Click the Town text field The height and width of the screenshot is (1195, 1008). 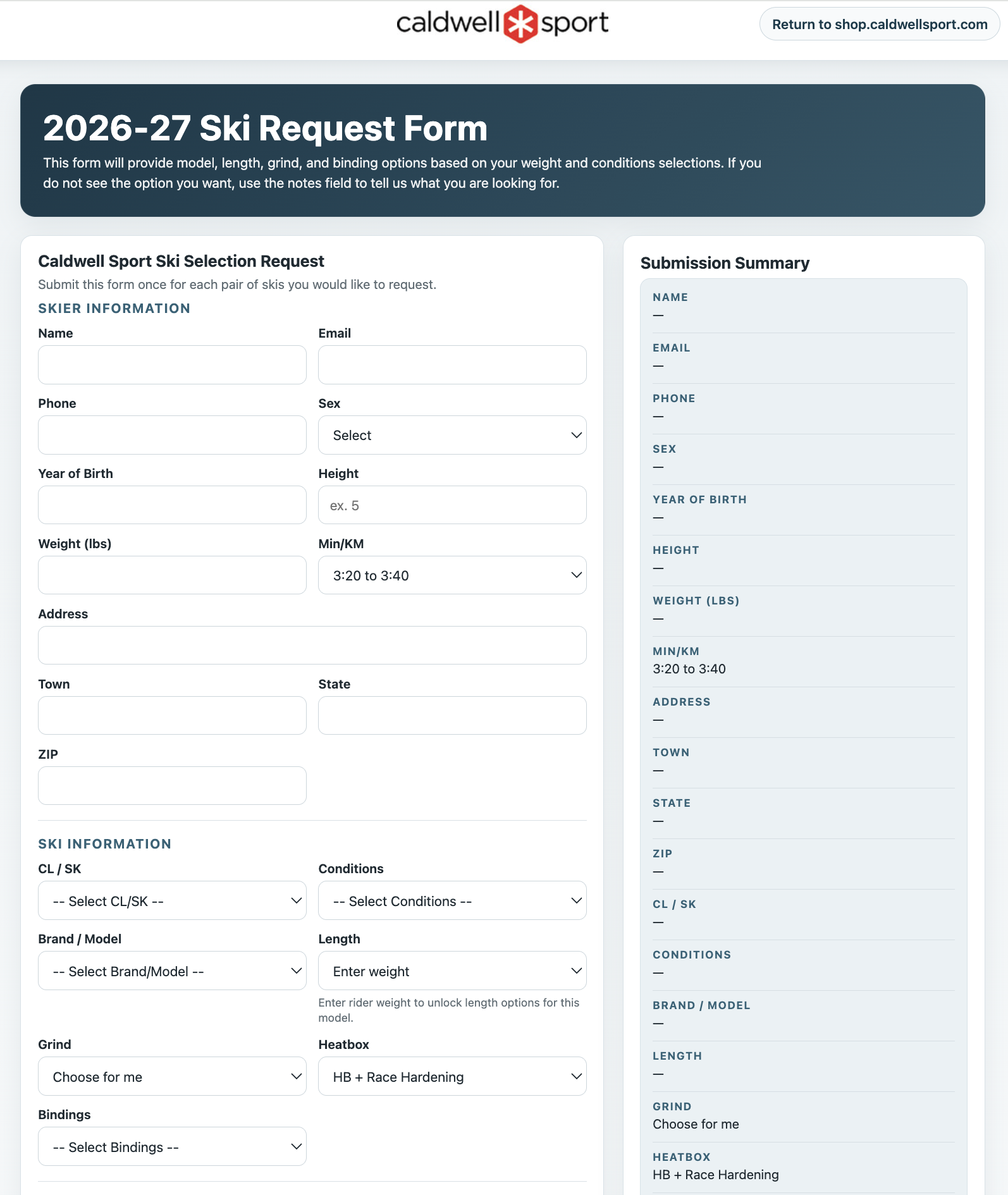click(172, 716)
